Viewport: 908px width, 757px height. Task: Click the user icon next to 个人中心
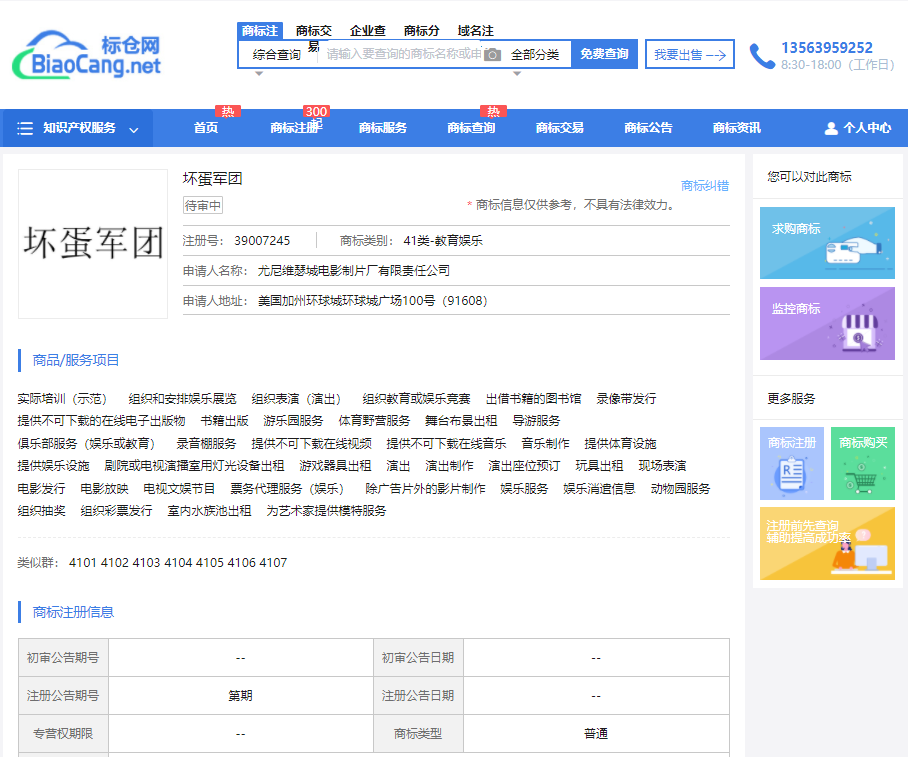point(831,128)
